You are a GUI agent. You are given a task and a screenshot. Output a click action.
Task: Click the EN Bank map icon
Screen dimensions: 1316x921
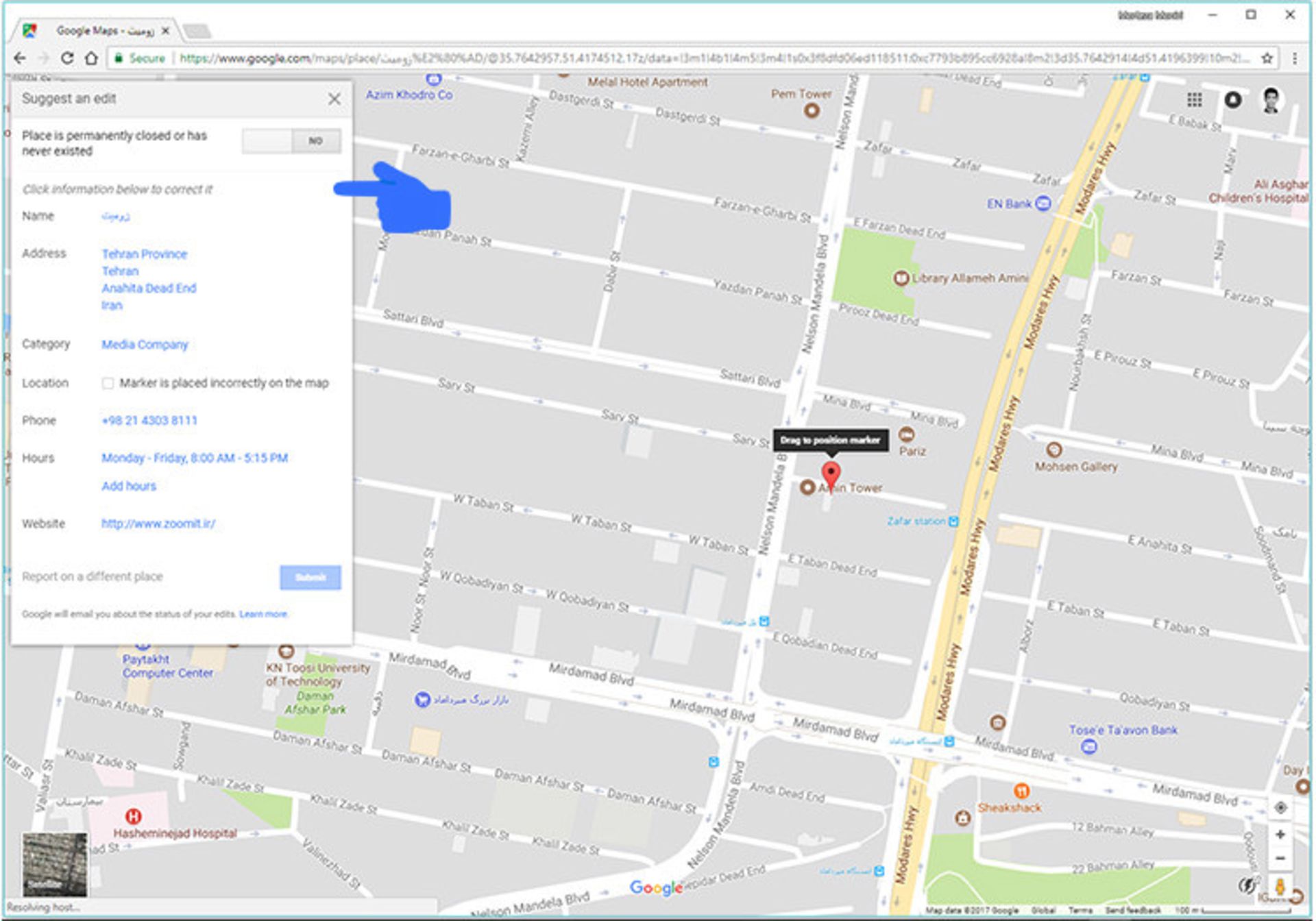coord(1043,204)
